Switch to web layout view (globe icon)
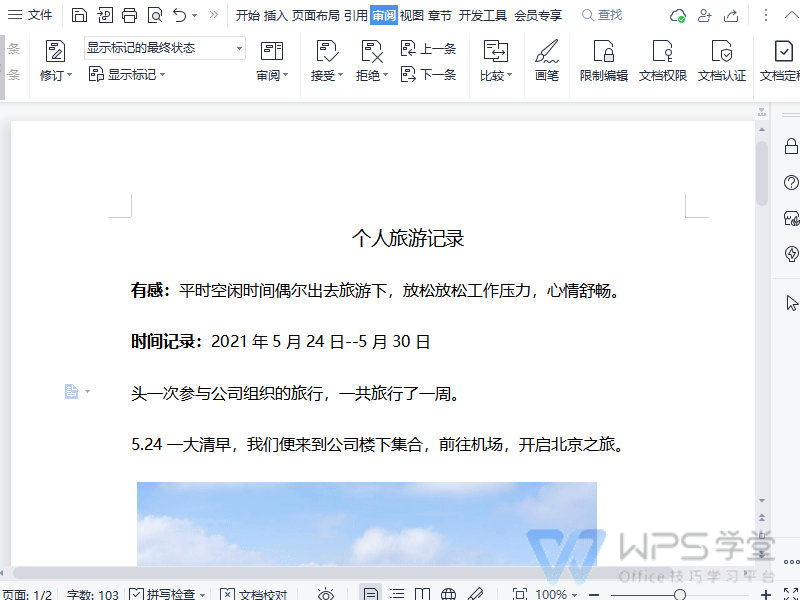 pyautogui.click(x=448, y=594)
